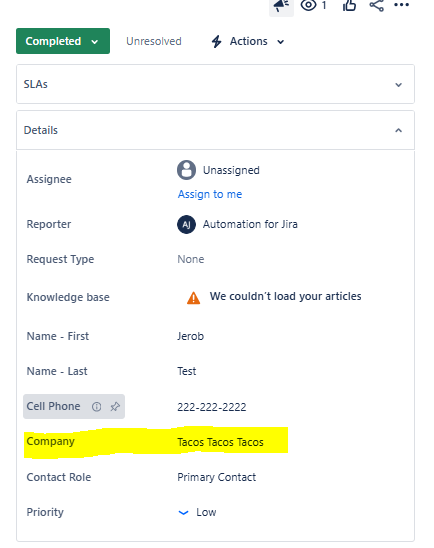Viewport: 434px width, 548px height.
Task: Edit the Company field Tacos Tacos Tacos
Action: point(220,442)
